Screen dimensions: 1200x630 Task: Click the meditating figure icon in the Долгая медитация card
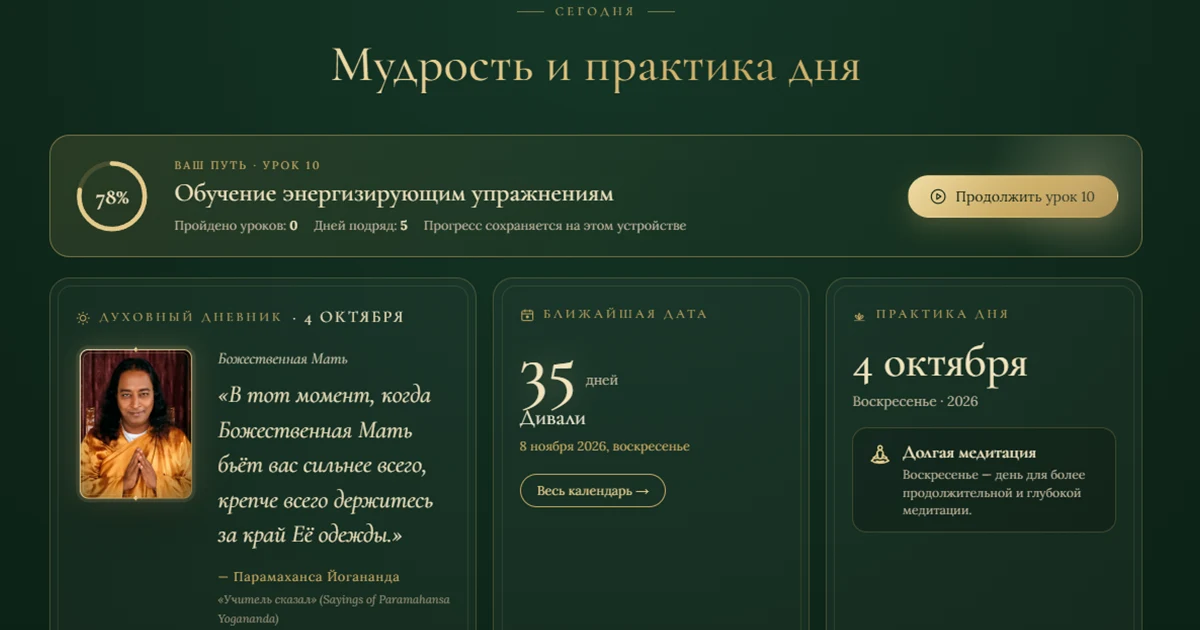point(880,454)
